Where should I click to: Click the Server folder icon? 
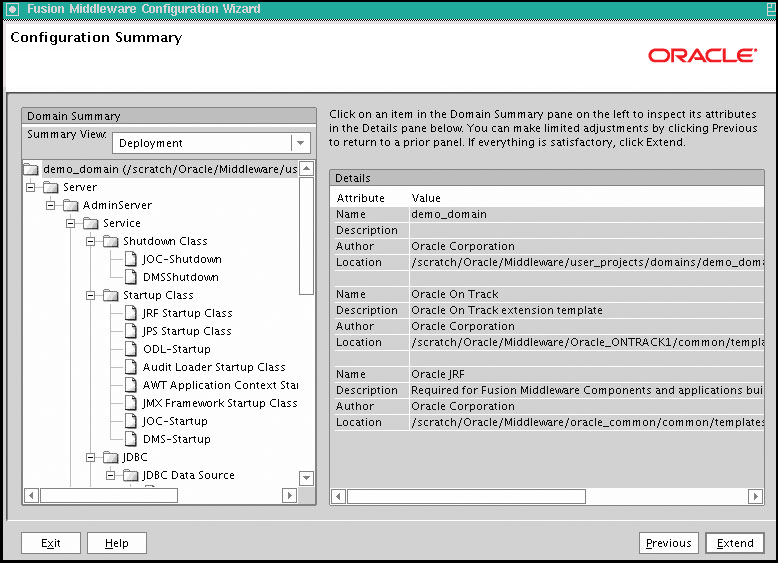(x=51, y=188)
